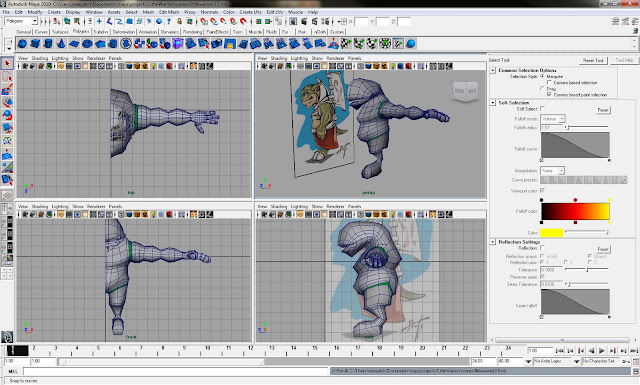The image size is (640, 385).
Task: Open the shelf menu arrow left of shelf
Action: [9, 48]
